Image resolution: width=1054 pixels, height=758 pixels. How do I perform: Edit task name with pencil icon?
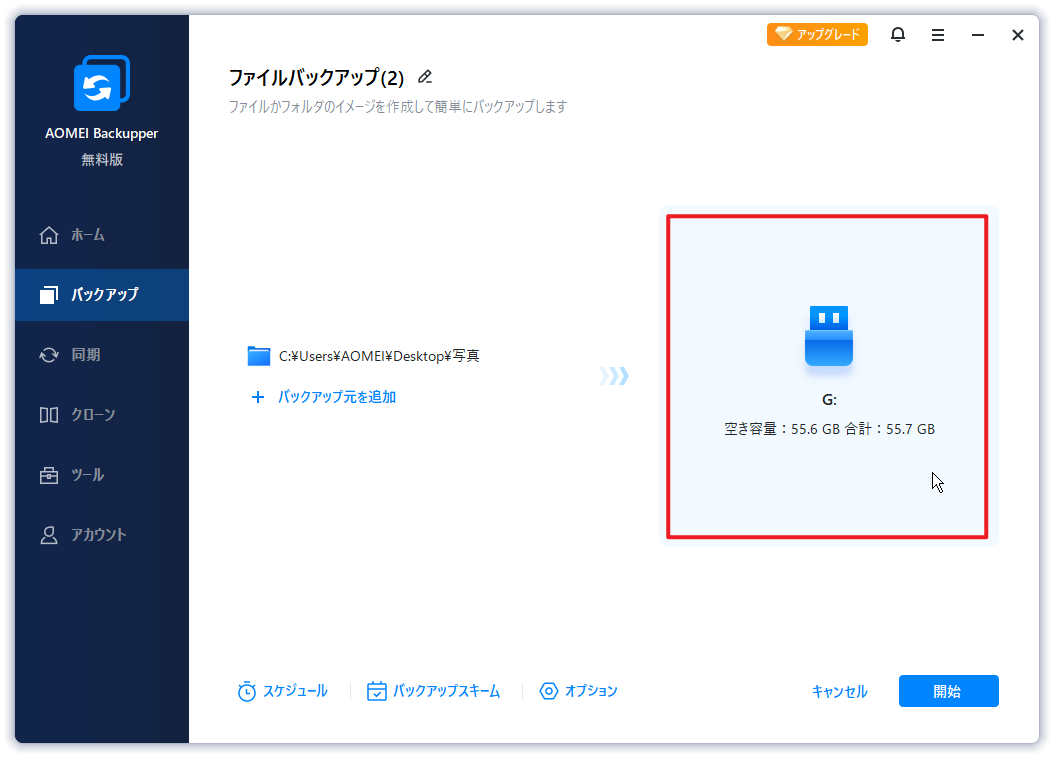pos(425,77)
